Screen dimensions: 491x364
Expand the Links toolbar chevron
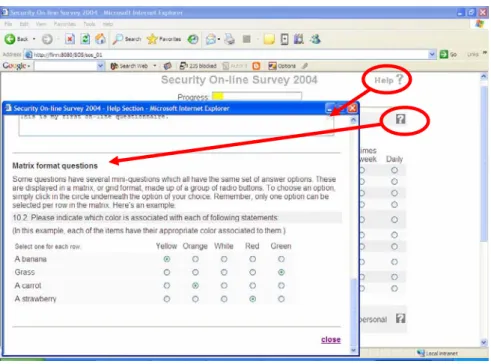tap(485, 53)
